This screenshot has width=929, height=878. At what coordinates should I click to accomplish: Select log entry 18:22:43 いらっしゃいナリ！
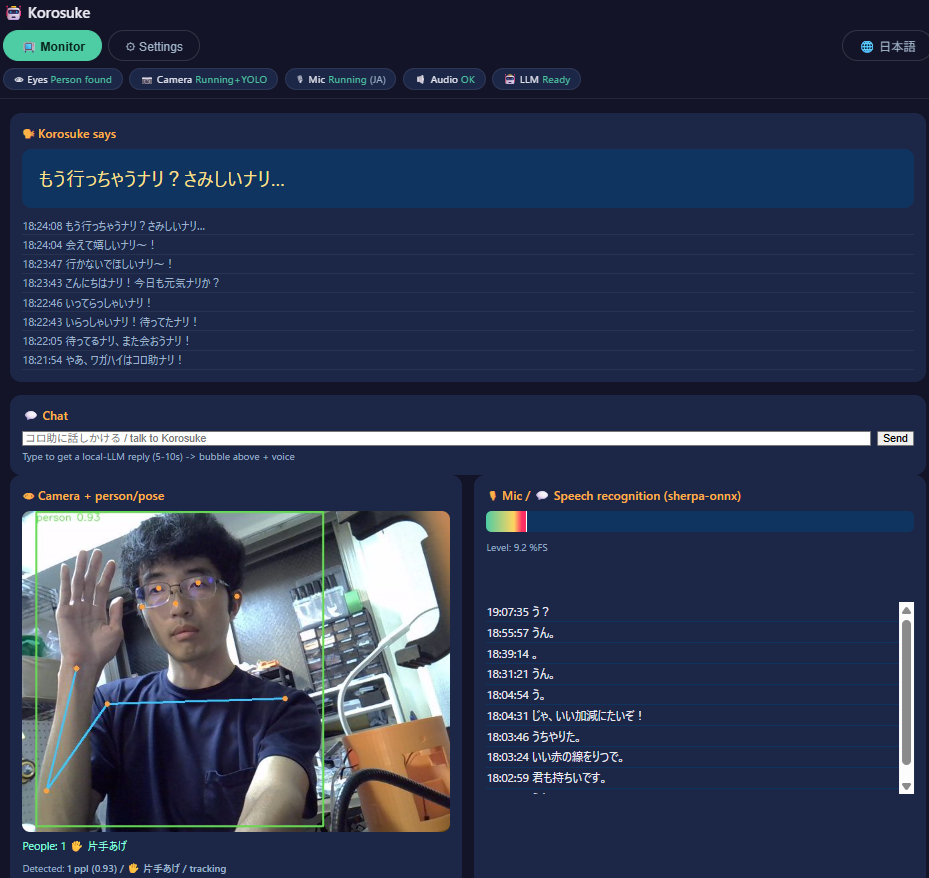(x=467, y=322)
